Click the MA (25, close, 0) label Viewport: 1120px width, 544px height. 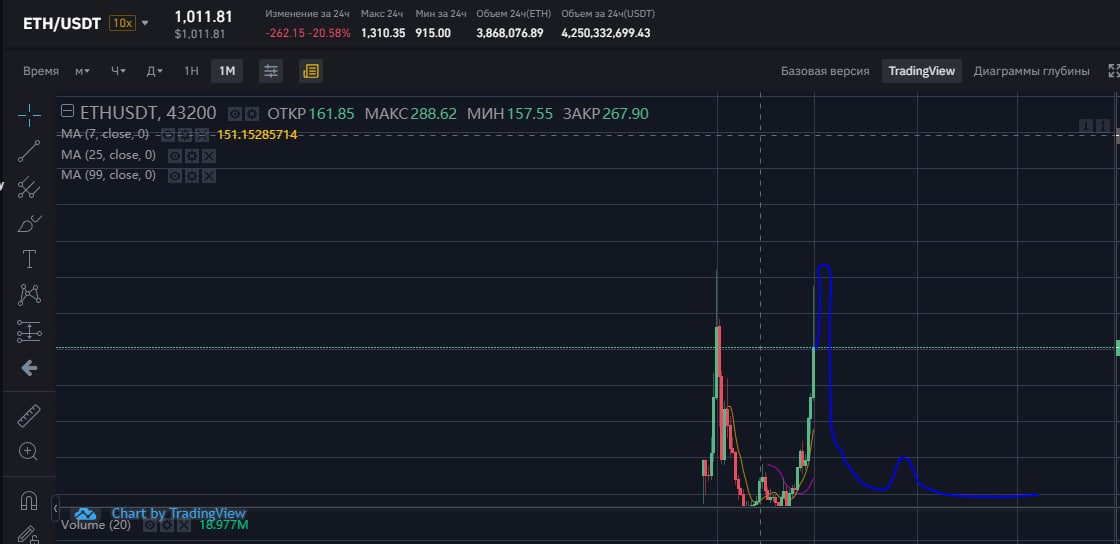[x=109, y=155]
